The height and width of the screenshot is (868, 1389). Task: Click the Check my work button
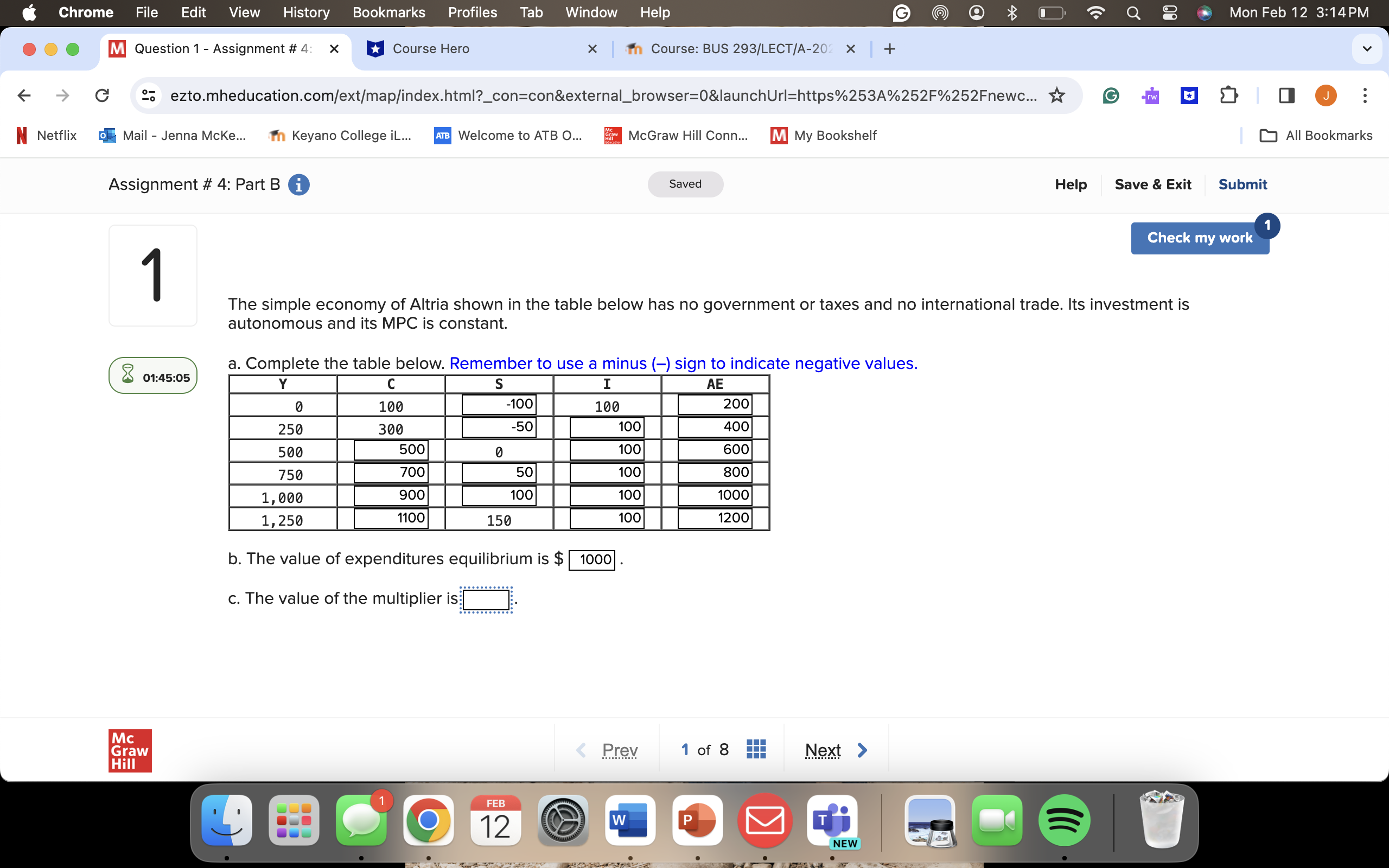coord(1200,238)
